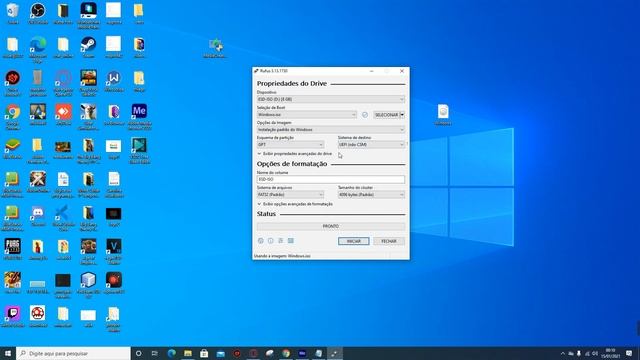
Task: Open the Sistema de arquivos FAT32 dropdown
Action: coord(290,195)
